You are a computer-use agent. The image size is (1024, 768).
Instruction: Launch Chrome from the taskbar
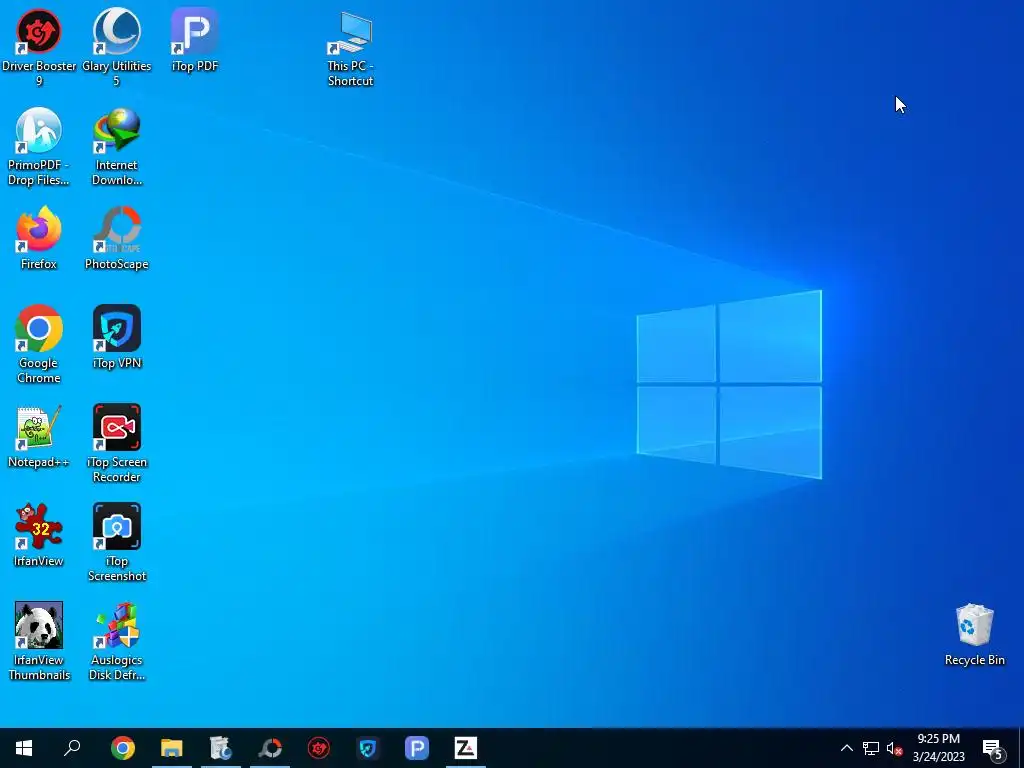pyautogui.click(x=123, y=748)
